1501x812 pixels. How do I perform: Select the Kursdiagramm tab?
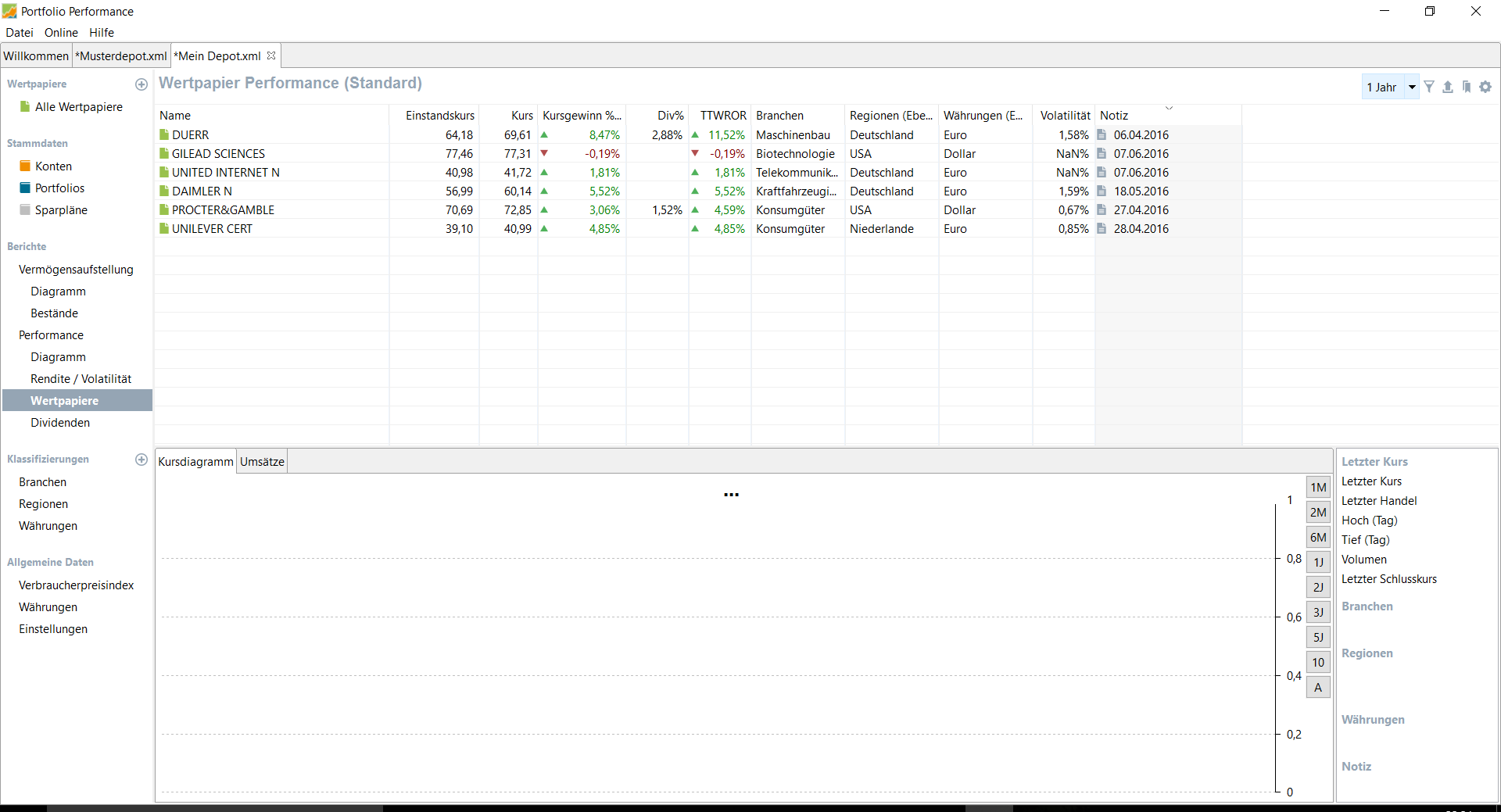pyautogui.click(x=195, y=461)
